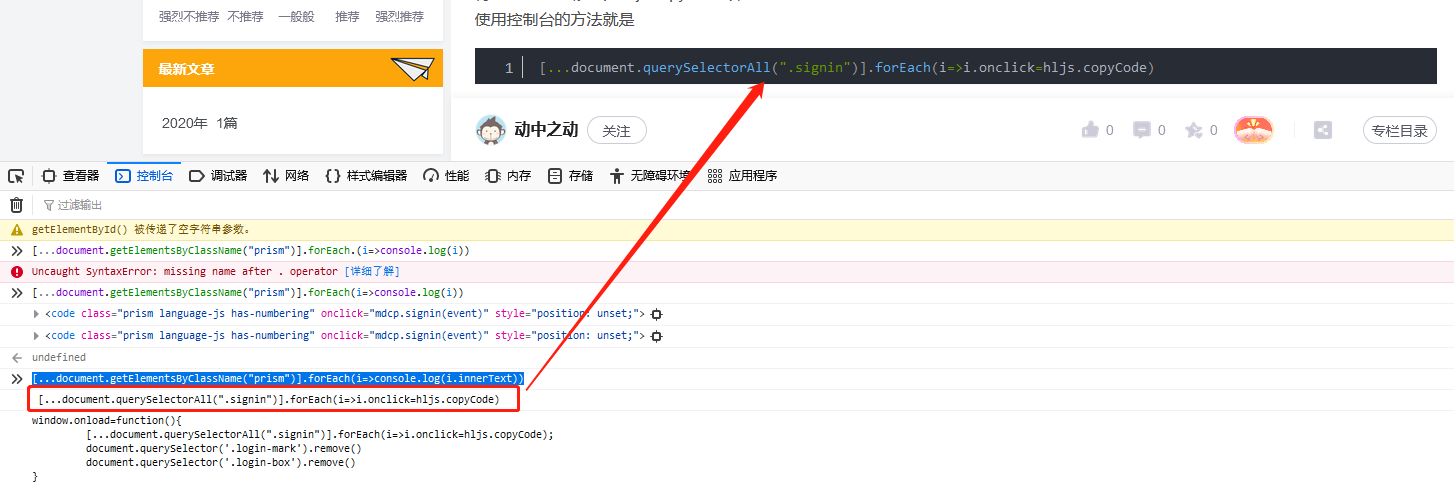Image resolution: width=1454 pixels, height=486 pixels.
Task: Click the window.onload=function(){ output line
Action: [x=107, y=421]
